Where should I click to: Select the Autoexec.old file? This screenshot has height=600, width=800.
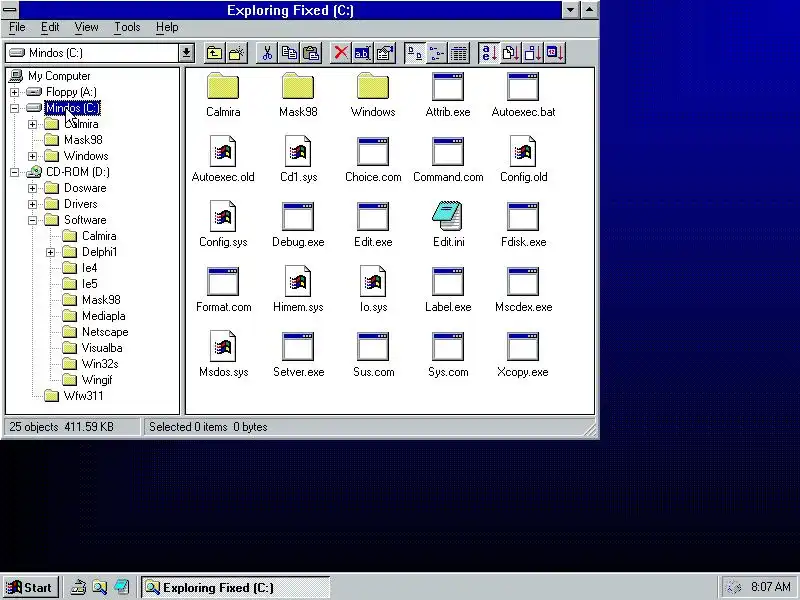coord(223,159)
